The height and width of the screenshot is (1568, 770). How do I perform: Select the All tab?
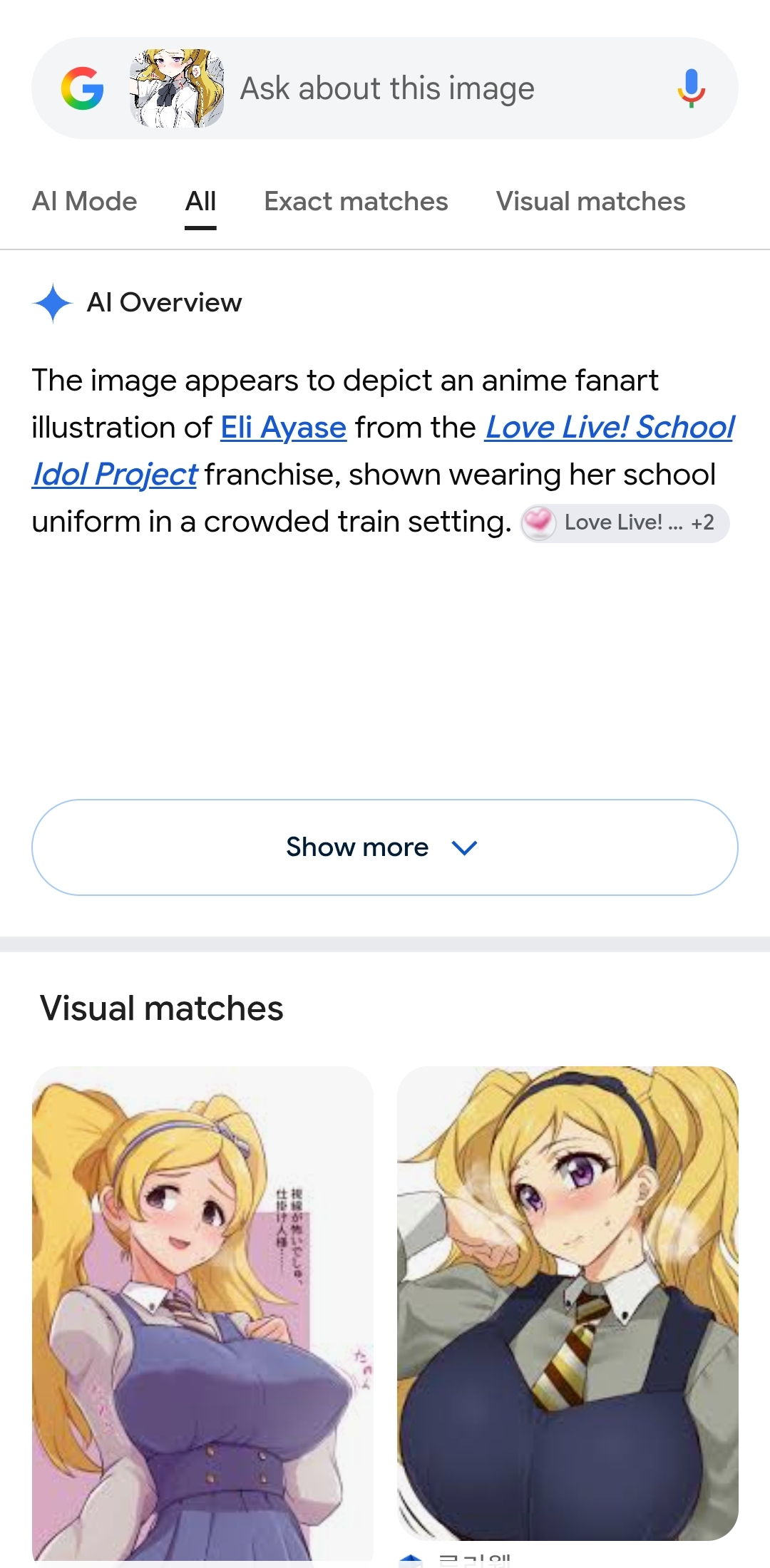pyautogui.click(x=200, y=202)
